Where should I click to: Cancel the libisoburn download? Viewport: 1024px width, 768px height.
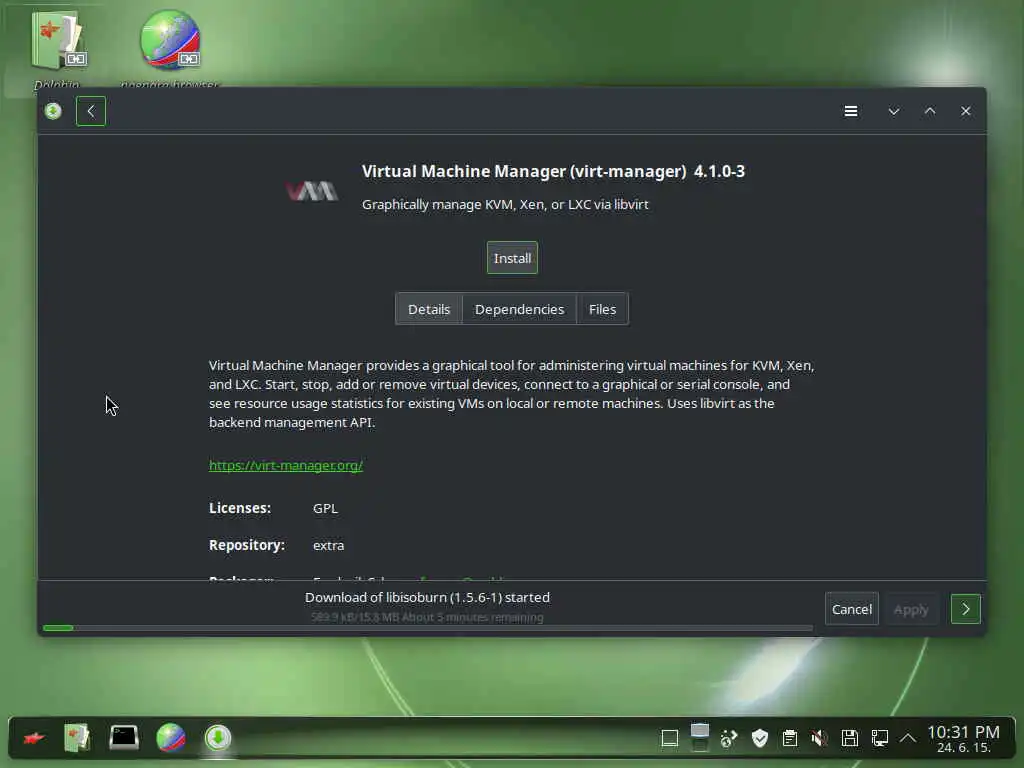852,609
